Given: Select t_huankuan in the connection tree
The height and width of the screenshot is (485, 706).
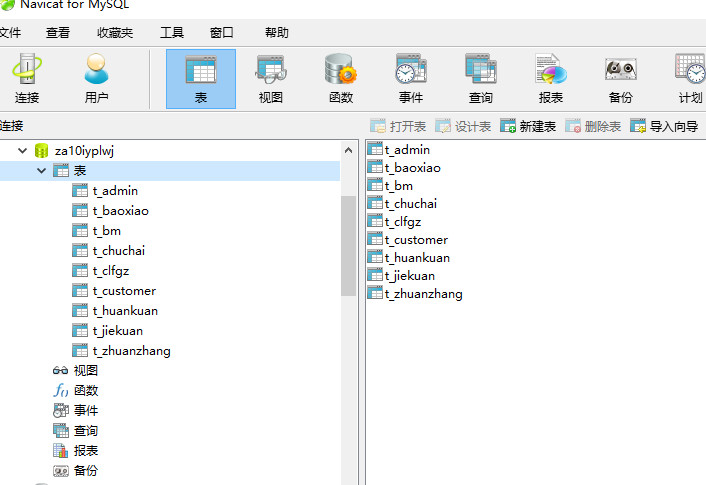Looking at the screenshot, I should (x=125, y=311).
